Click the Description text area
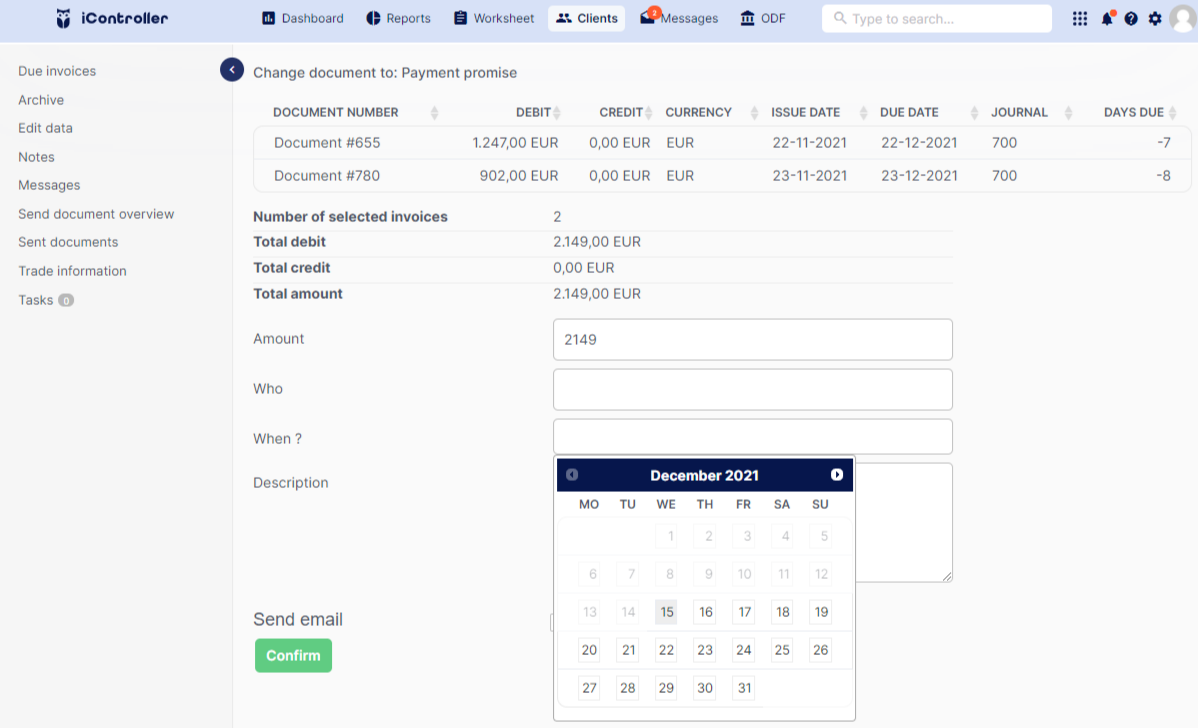The width and height of the screenshot is (1198, 728). tap(903, 523)
